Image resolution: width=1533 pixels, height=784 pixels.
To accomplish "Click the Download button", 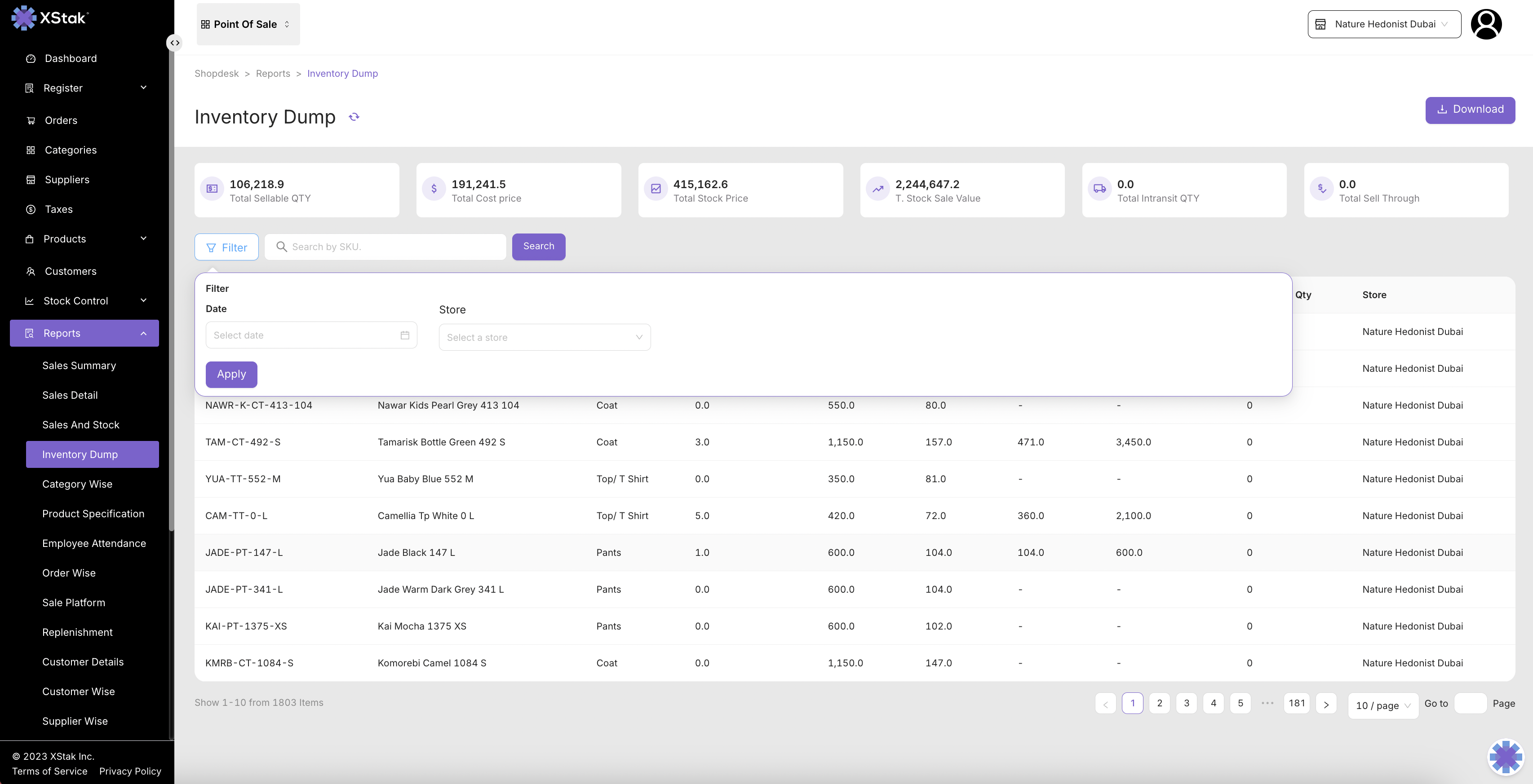I will (1469, 110).
